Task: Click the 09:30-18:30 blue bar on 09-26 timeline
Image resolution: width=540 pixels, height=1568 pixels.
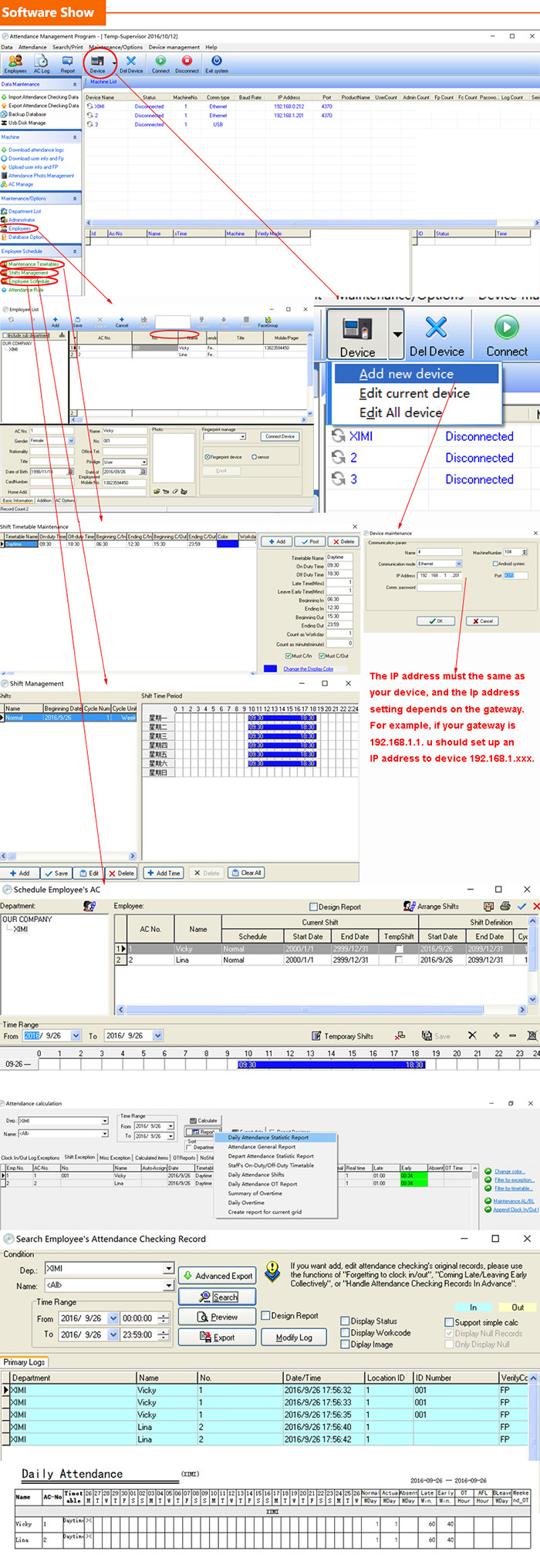Action: (331, 1065)
